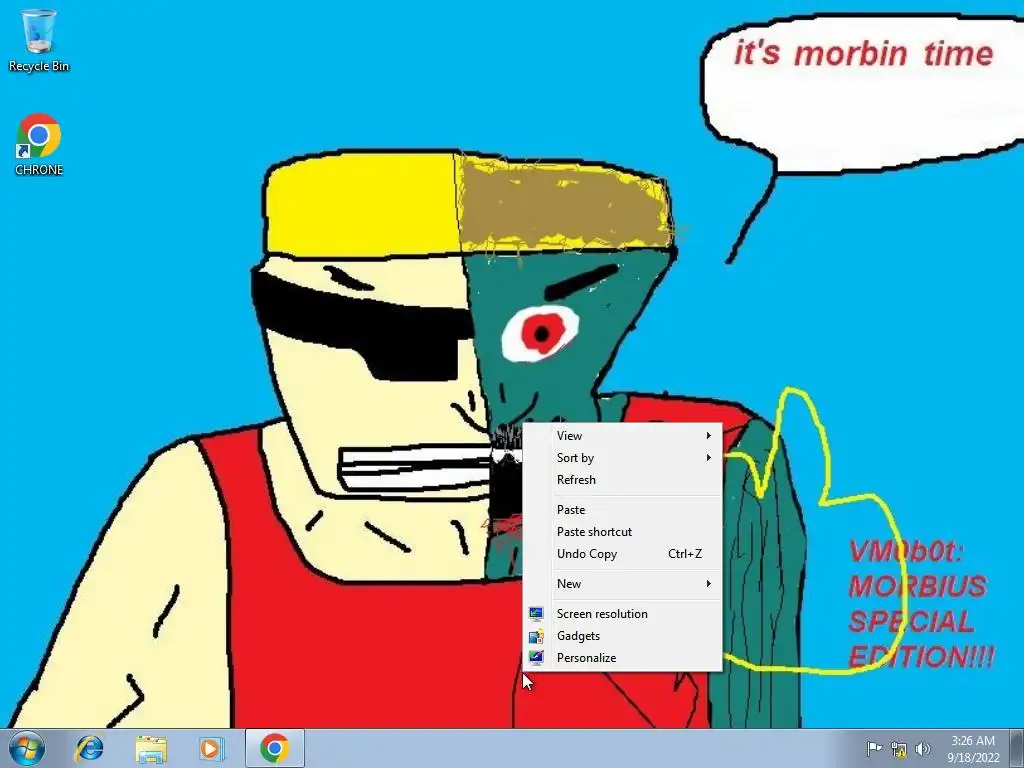Open the volume speaker tray icon
This screenshot has width=1024, height=768.
(922, 748)
